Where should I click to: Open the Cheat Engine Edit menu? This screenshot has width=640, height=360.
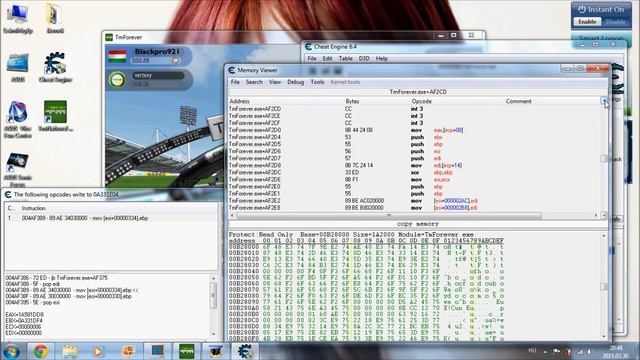pyautogui.click(x=327, y=59)
